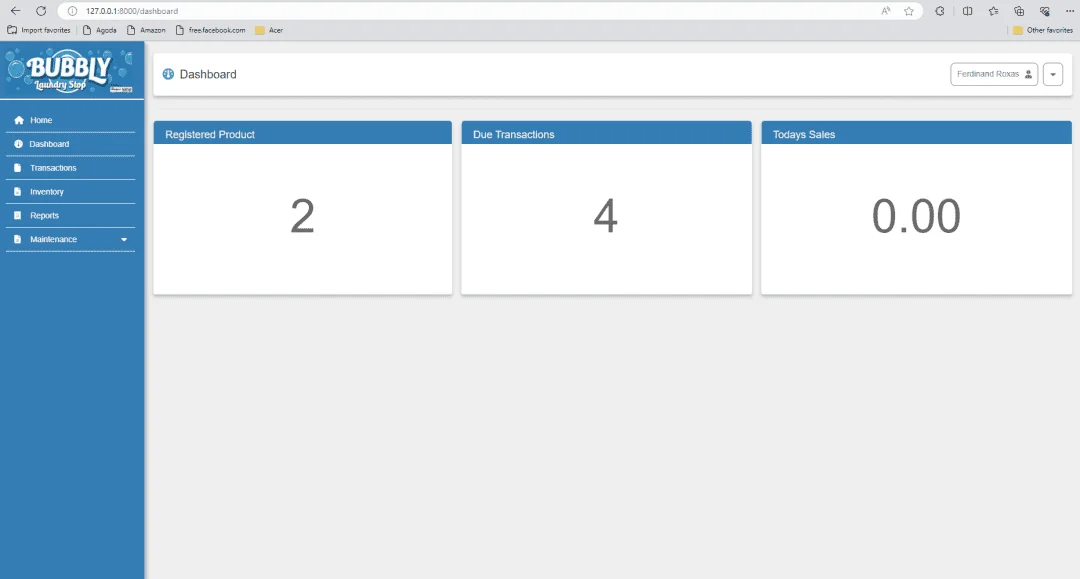Click the Maintenance file icon

coord(18,240)
